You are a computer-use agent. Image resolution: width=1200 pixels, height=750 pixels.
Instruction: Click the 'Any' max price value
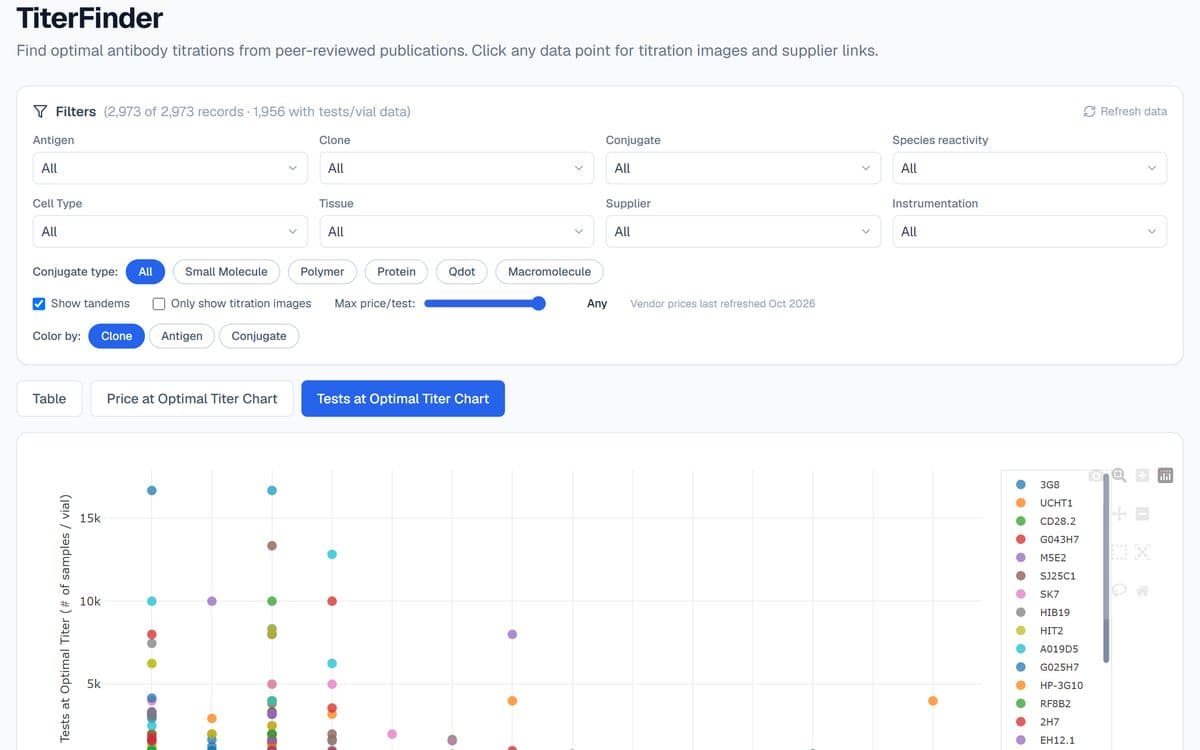point(597,303)
